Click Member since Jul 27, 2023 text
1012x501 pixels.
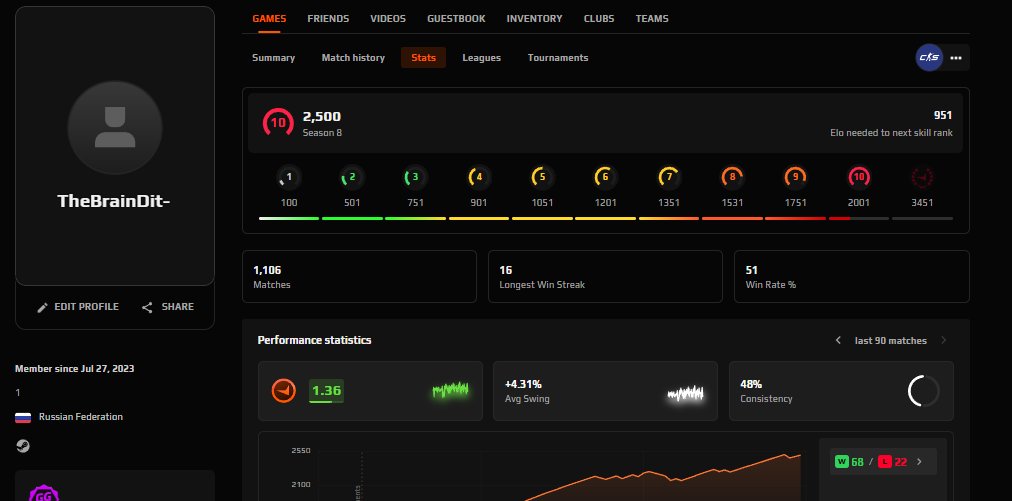75,369
